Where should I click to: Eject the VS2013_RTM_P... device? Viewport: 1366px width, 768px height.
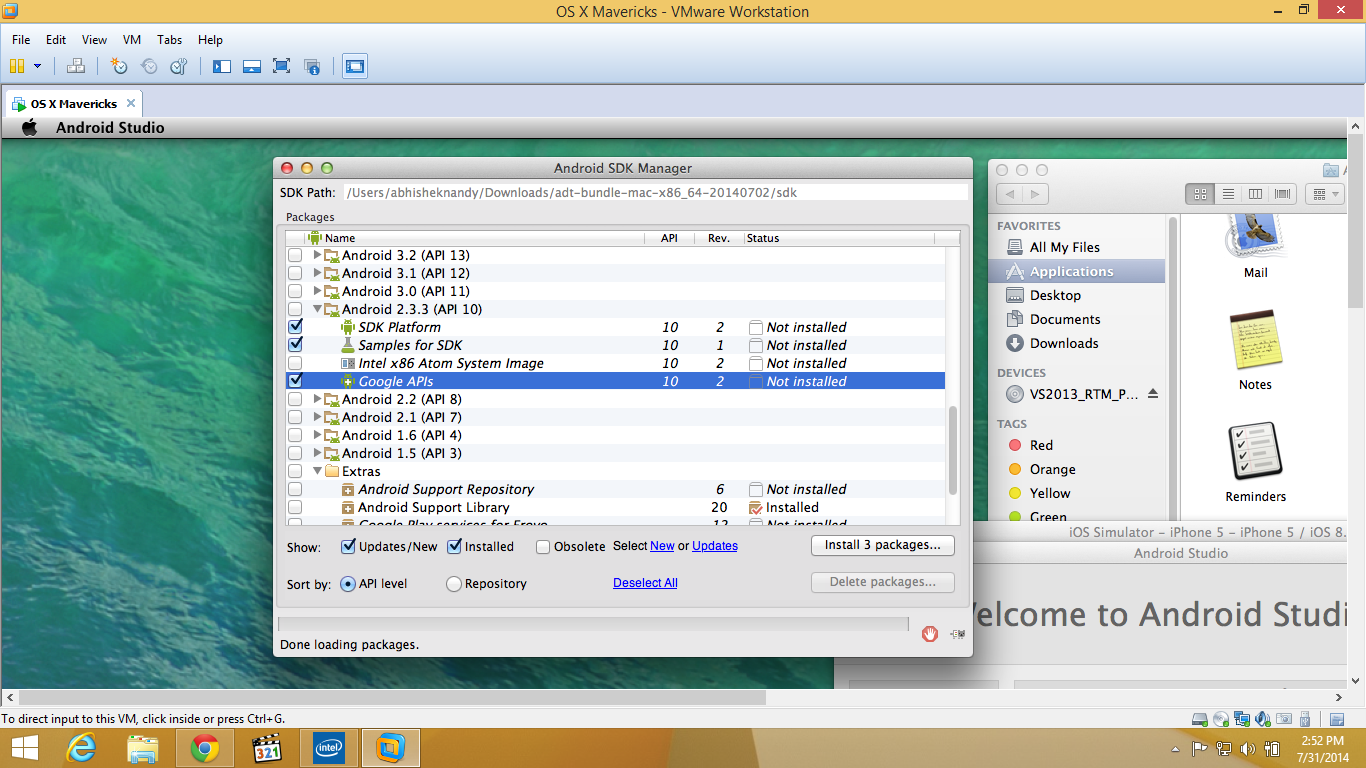click(x=1153, y=394)
